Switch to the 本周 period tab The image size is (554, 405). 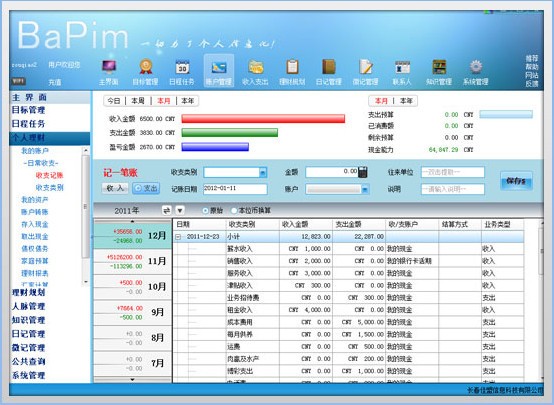point(138,101)
